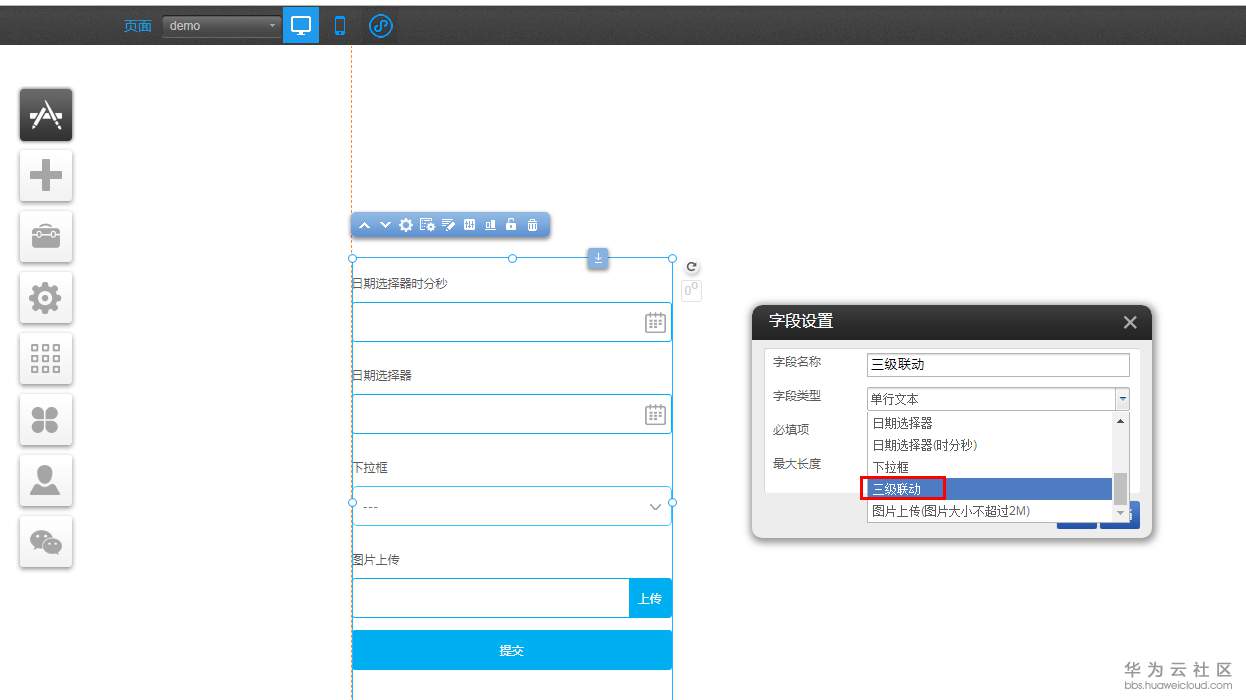
Task: Select 日期选择器 option in type list
Action: point(989,423)
